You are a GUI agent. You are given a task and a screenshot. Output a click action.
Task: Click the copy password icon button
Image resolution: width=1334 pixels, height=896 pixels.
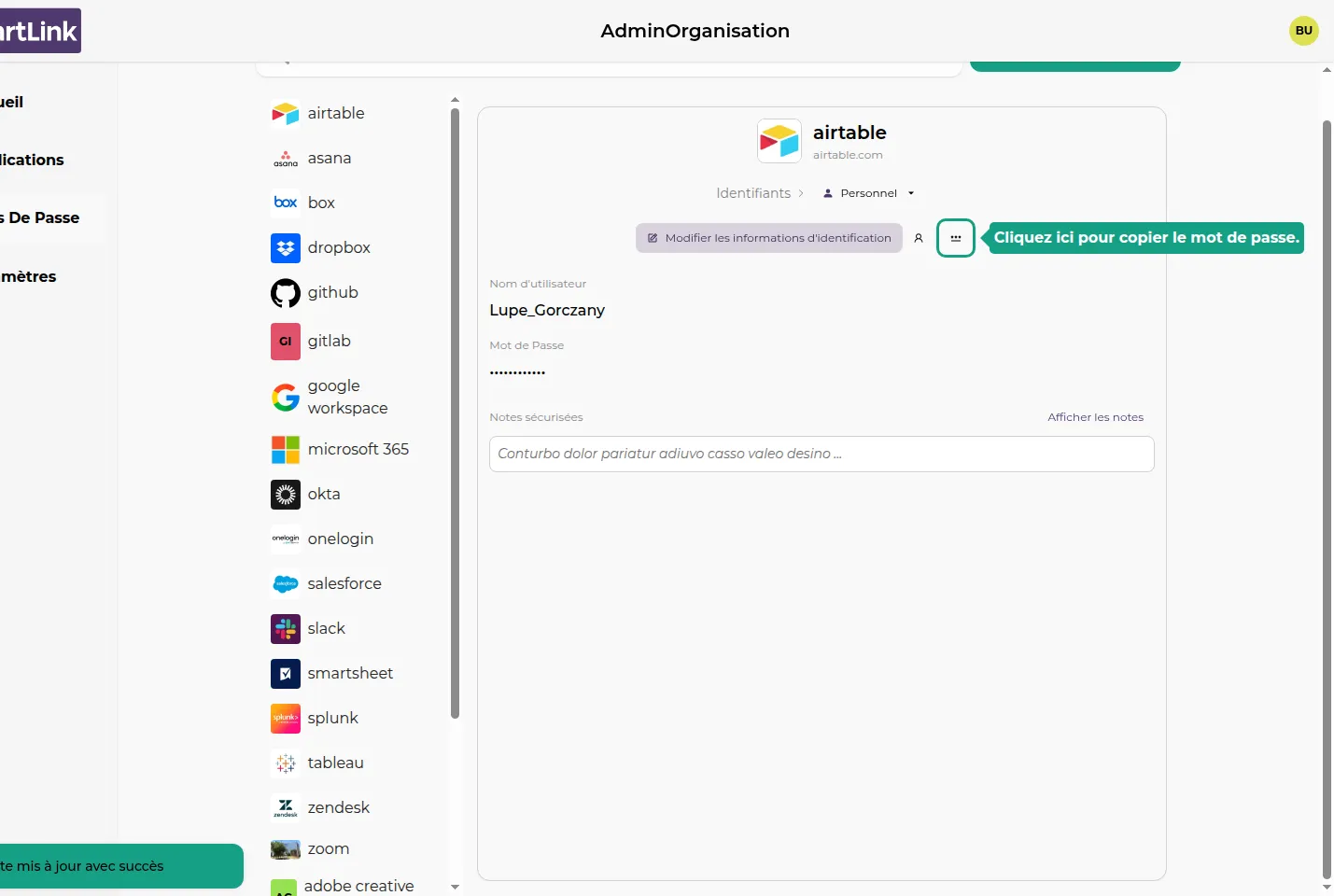click(955, 238)
